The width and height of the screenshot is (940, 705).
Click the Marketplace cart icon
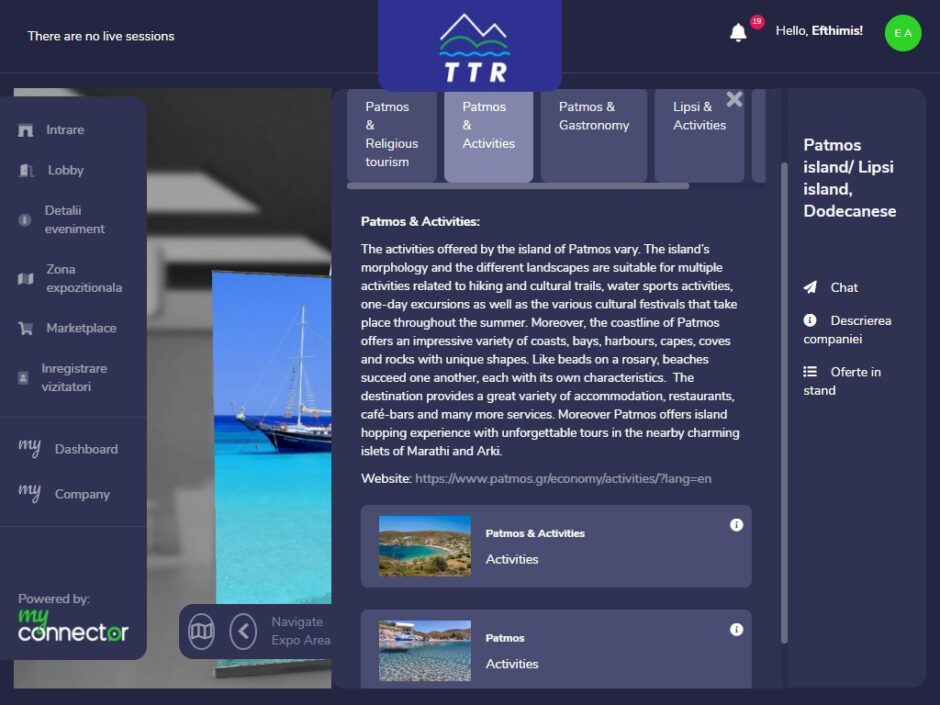coord(25,329)
